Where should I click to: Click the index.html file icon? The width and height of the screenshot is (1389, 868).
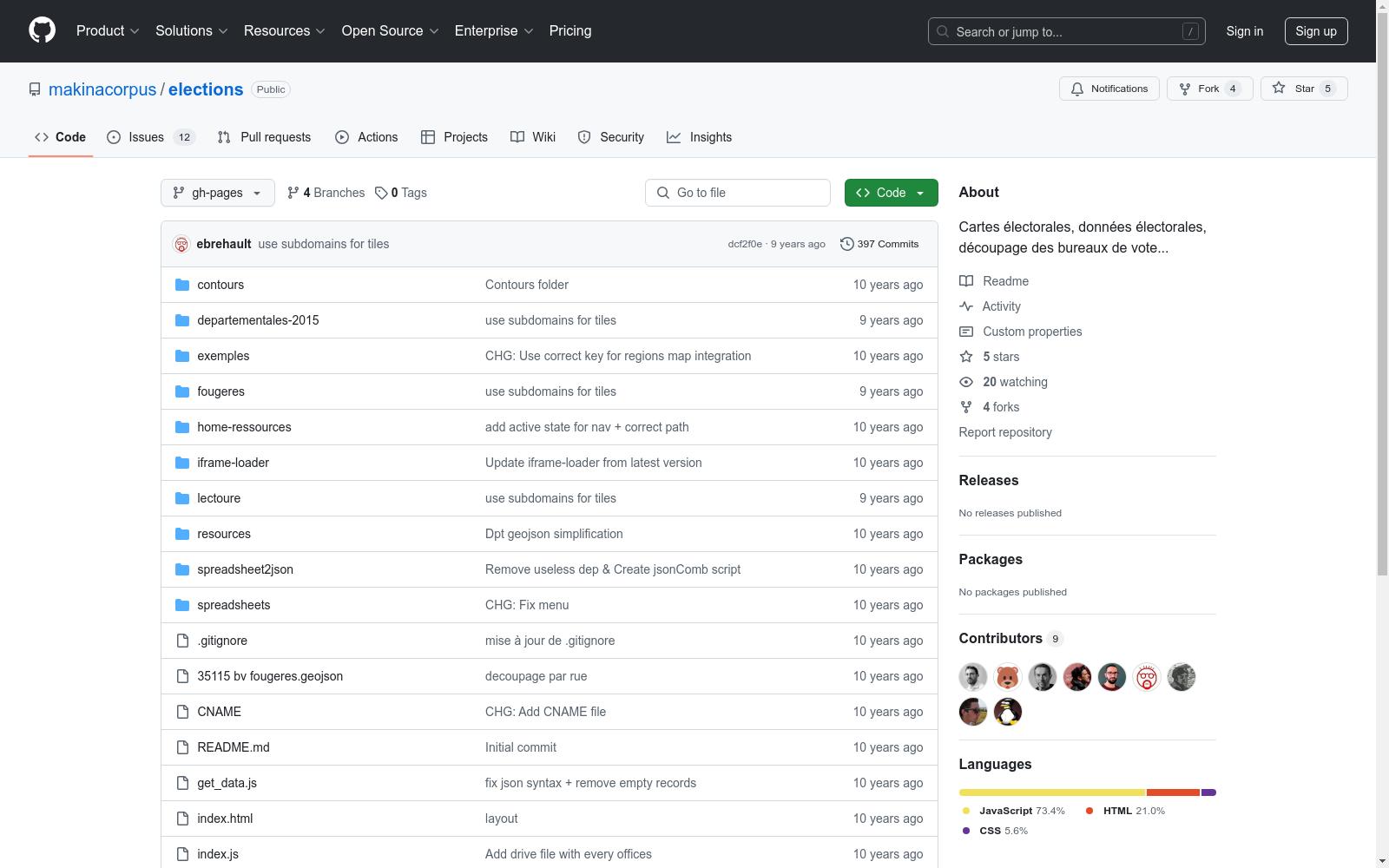click(x=182, y=819)
